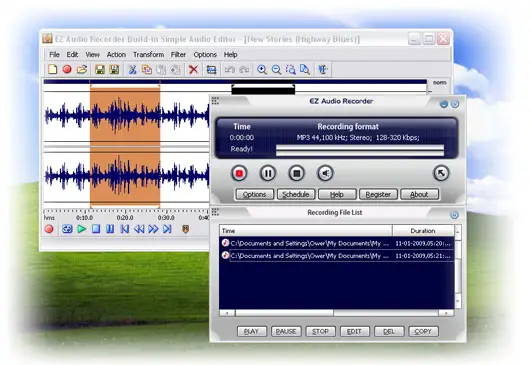
Task: Collapse Recording File List with round button
Action: [x=454, y=215]
